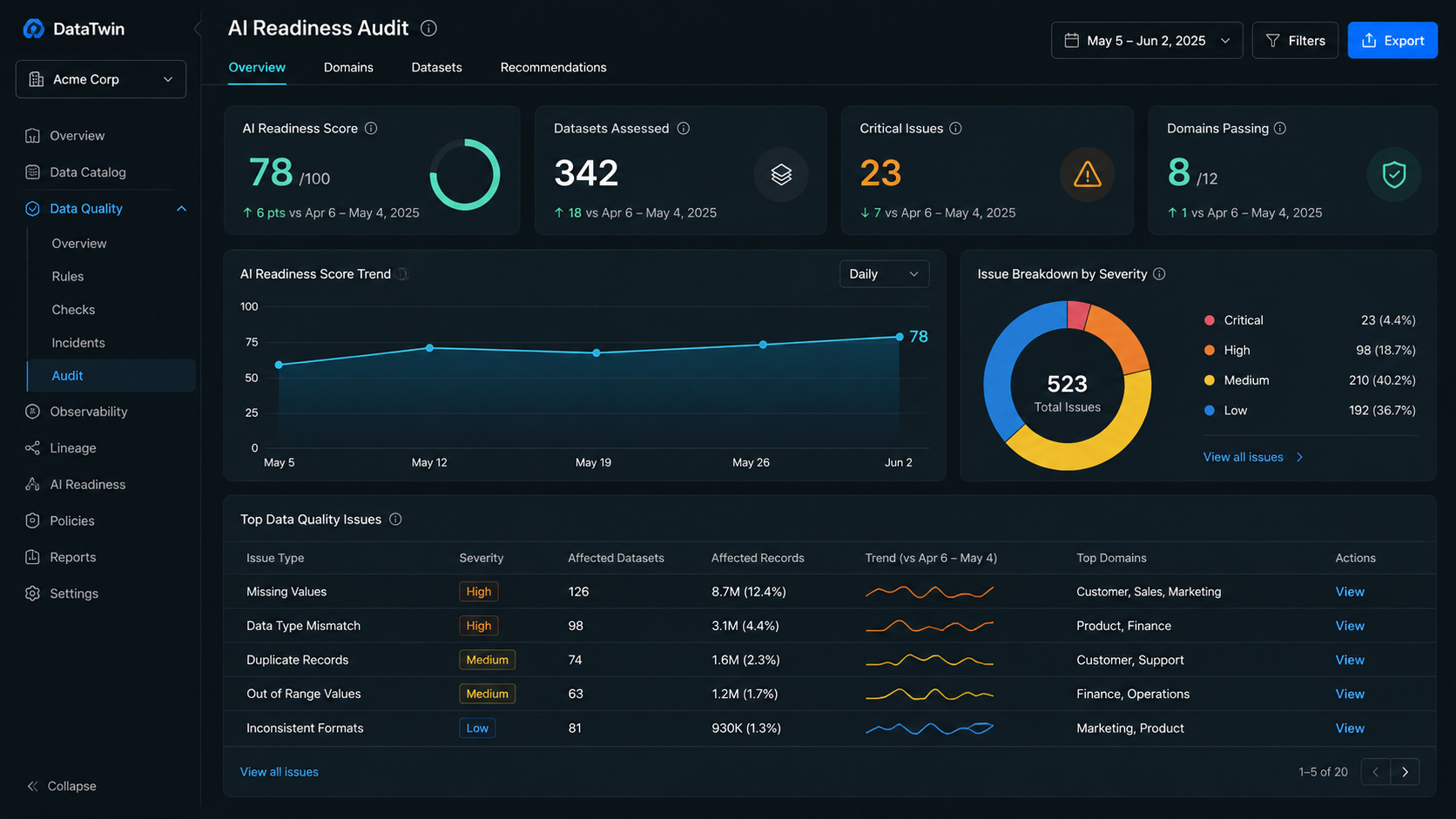This screenshot has height=819, width=1456.
Task: Click the May 12 data point on trend chart
Action: click(x=430, y=348)
